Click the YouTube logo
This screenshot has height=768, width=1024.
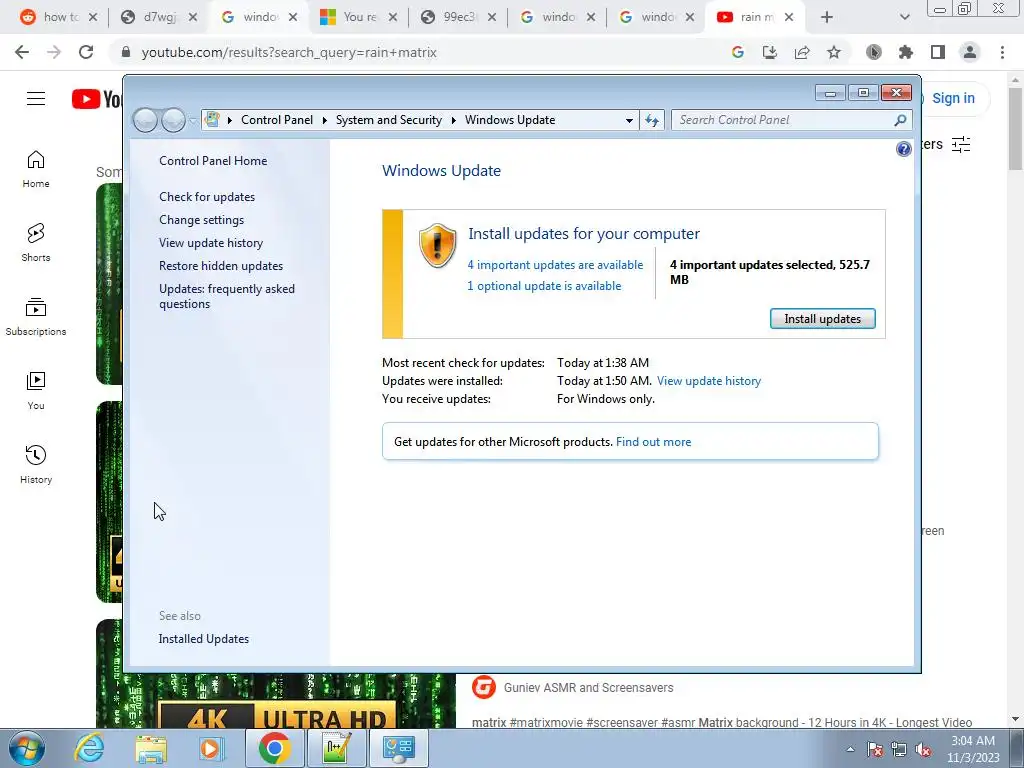(97, 99)
